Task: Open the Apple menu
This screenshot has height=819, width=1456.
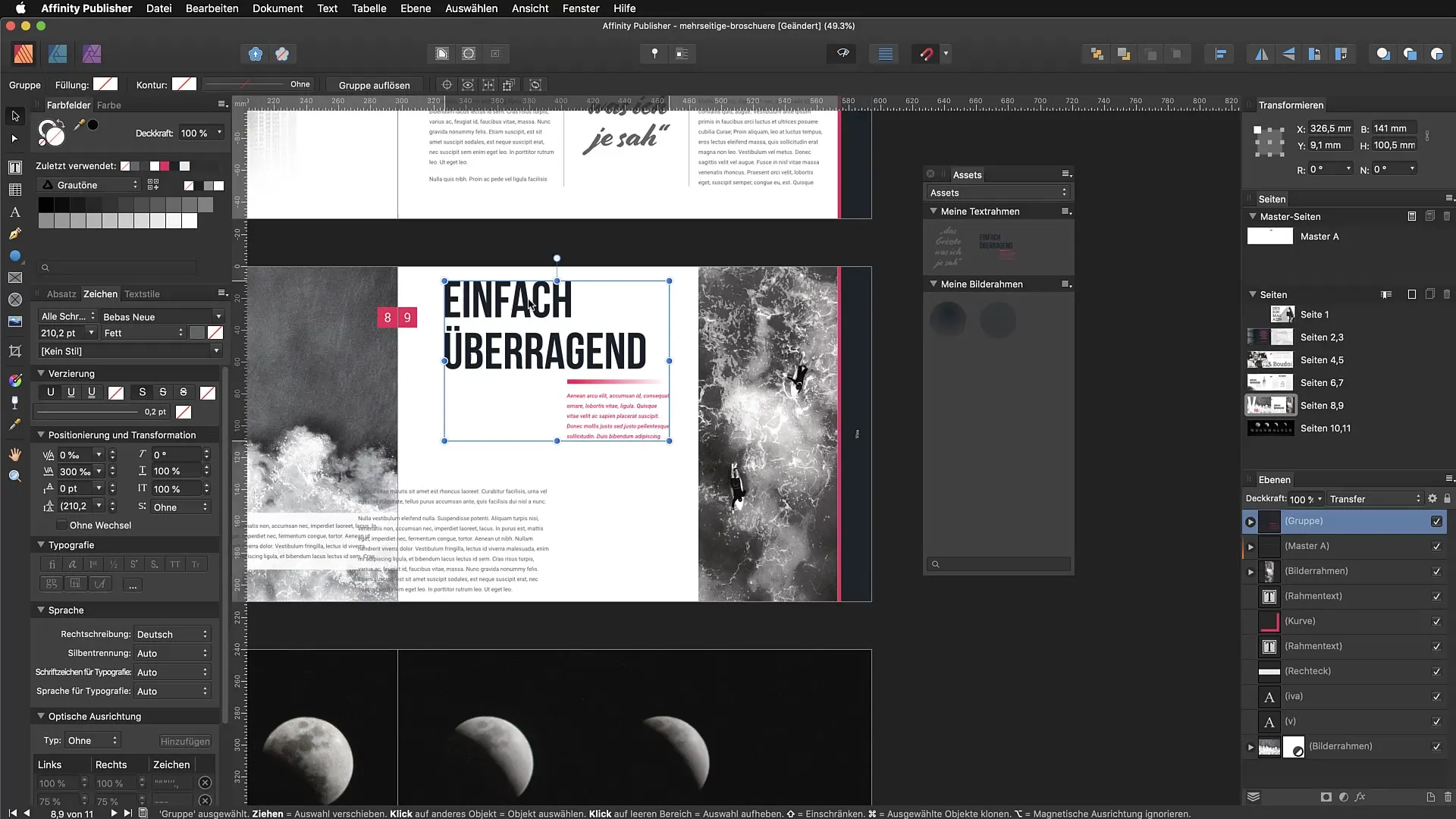Action: (20, 8)
